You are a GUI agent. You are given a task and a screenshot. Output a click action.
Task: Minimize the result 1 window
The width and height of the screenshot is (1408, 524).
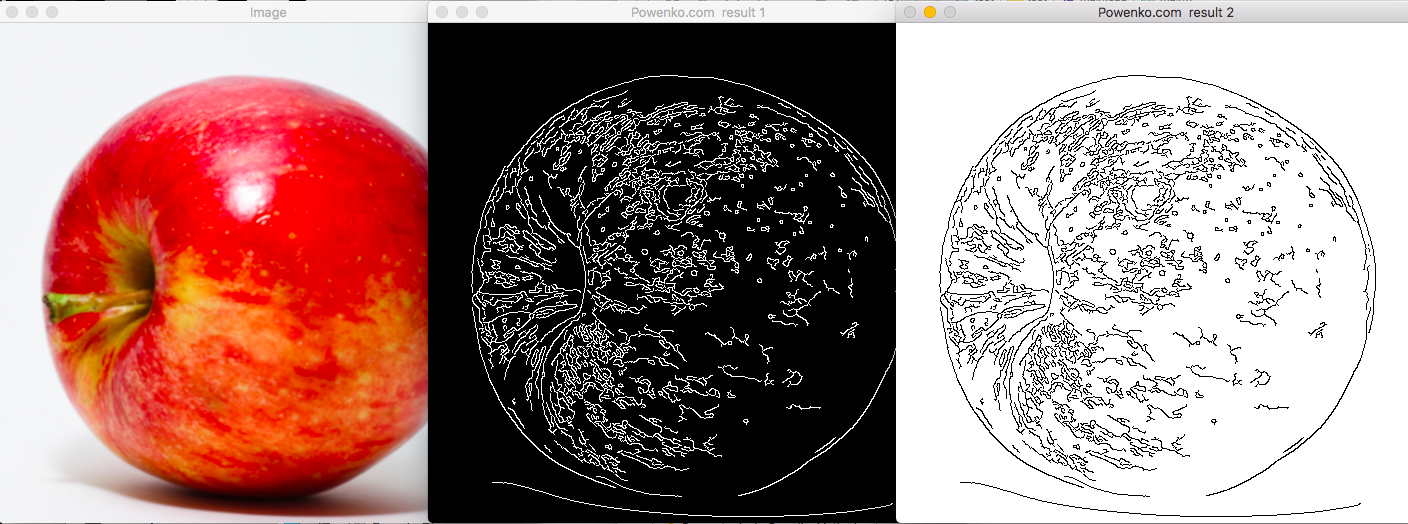(462, 12)
